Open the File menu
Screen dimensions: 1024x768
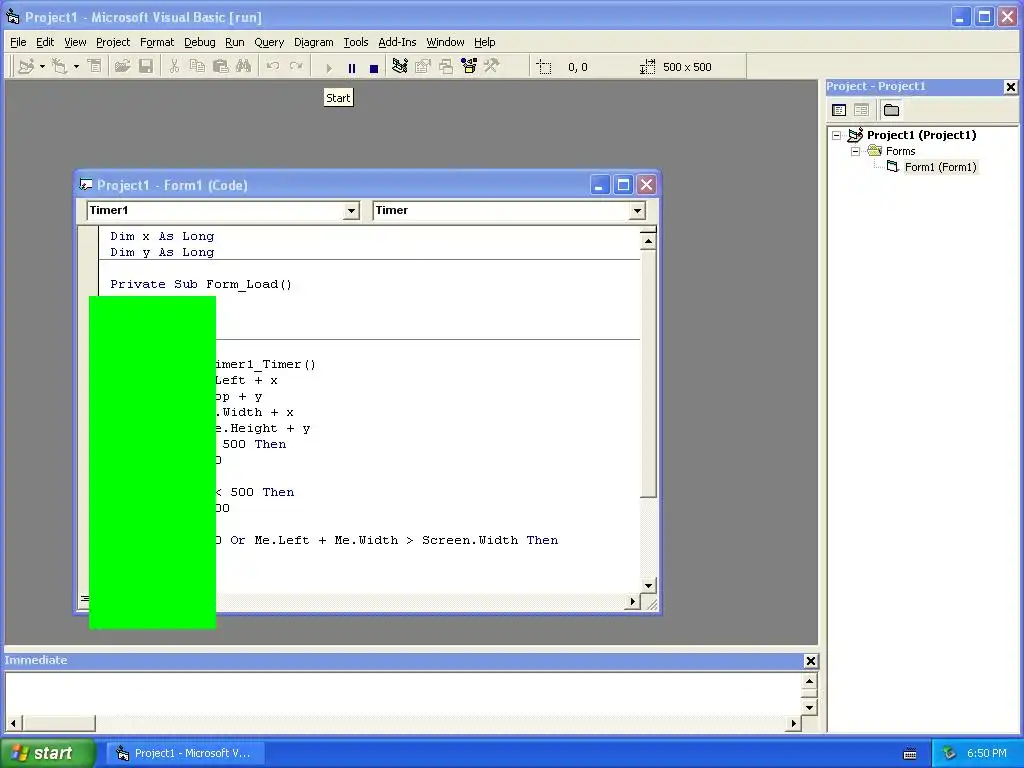18,42
